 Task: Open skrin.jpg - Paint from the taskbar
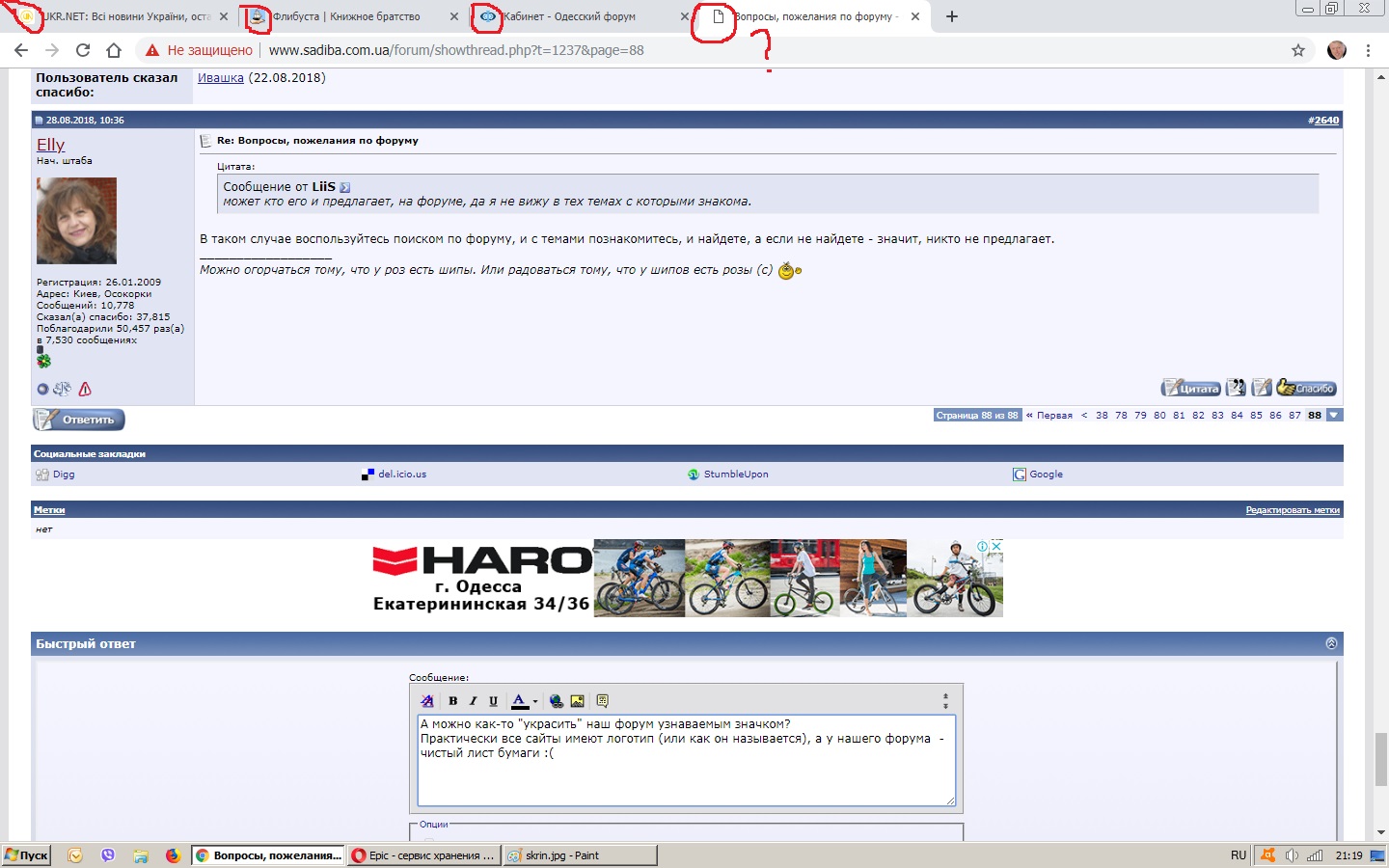(x=579, y=855)
